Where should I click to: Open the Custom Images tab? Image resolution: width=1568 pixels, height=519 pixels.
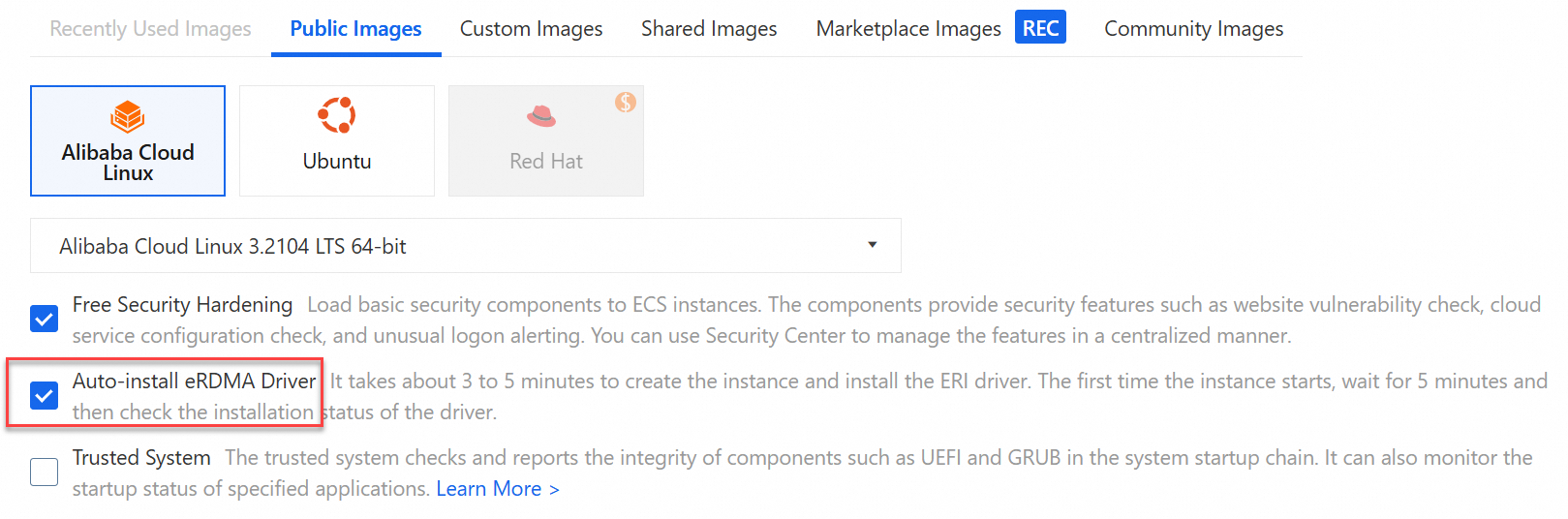tap(531, 29)
